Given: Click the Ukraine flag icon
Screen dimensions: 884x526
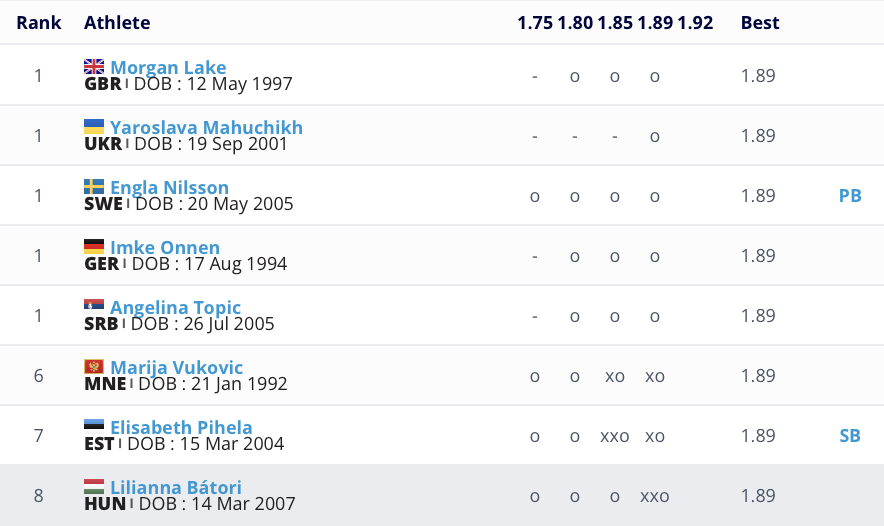Looking at the screenshot, I should 94,127.
